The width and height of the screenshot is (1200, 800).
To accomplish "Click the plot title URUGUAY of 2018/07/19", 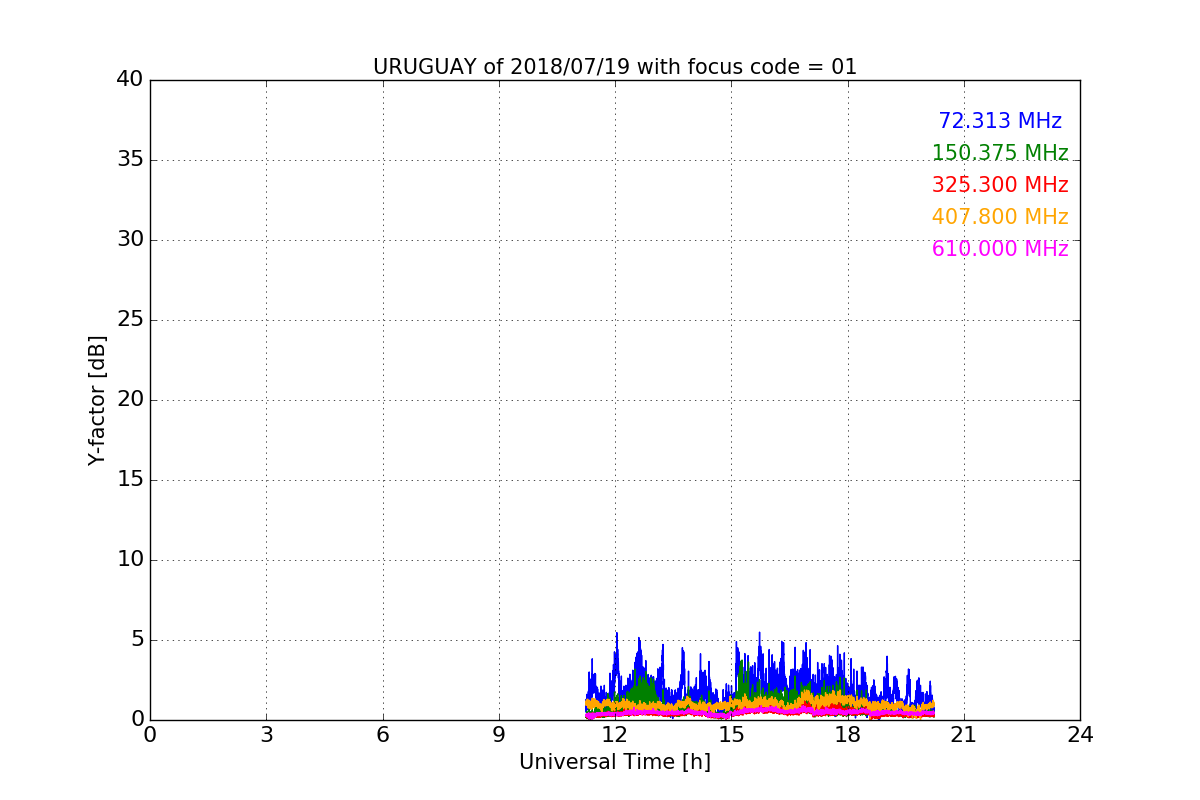I will (x=615, y=67).
